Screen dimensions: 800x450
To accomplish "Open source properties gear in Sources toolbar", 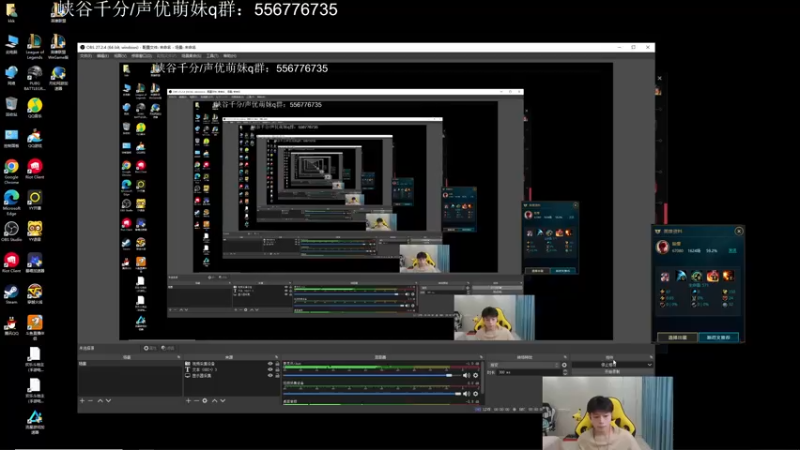I will (x=205, y=401).
